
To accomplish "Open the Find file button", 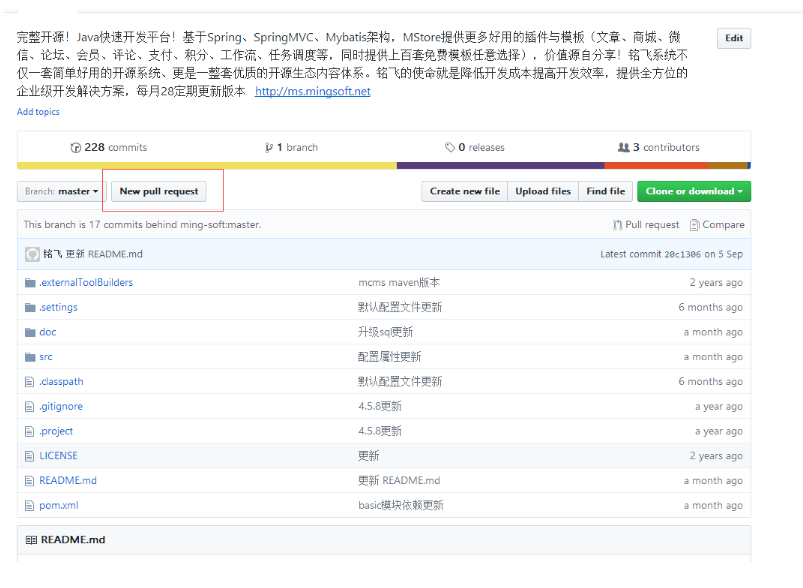I will [x=605, y=191].
